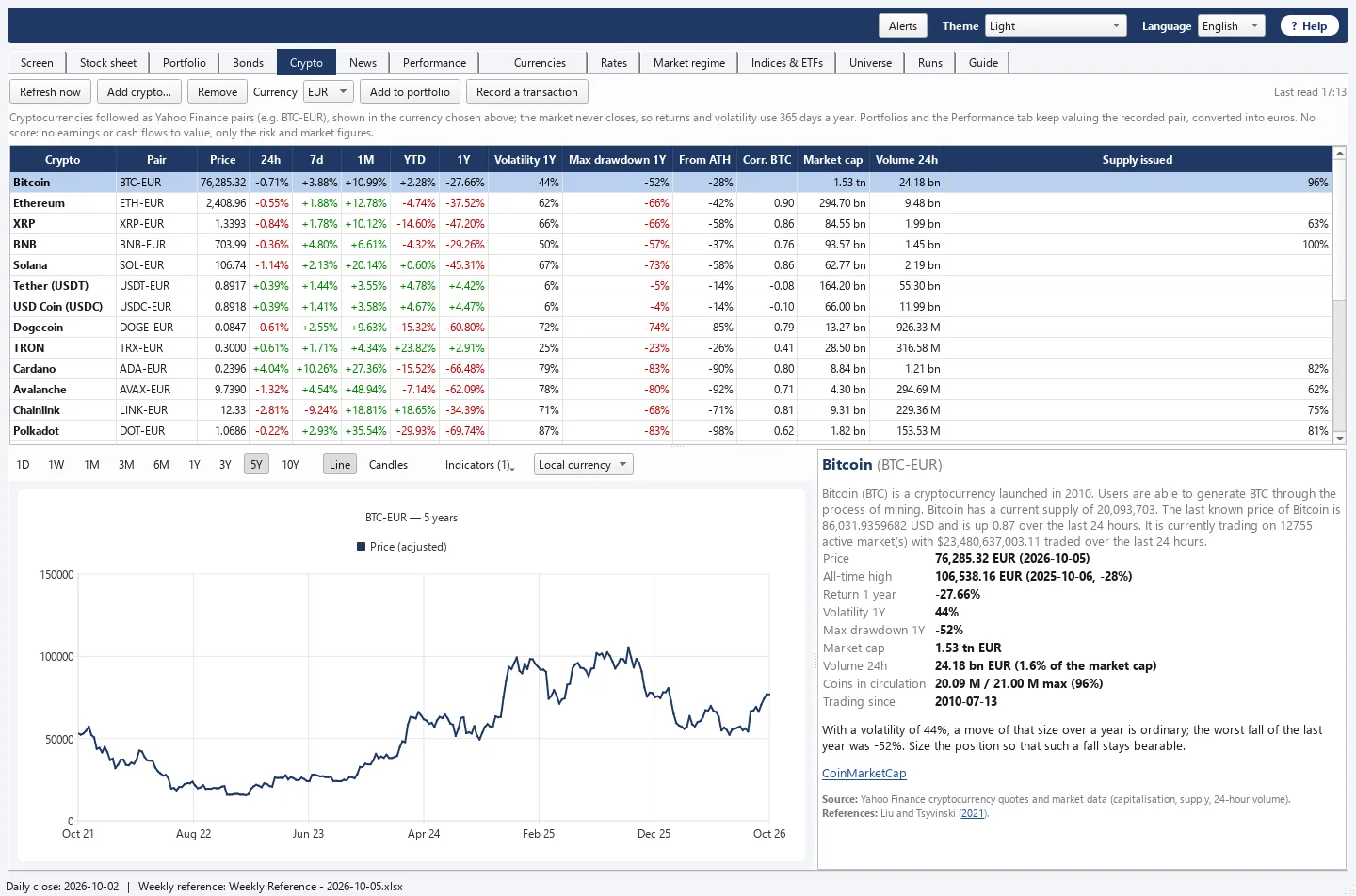
Task: Select the 1M chart range
Action: click(x=91, y=464)
